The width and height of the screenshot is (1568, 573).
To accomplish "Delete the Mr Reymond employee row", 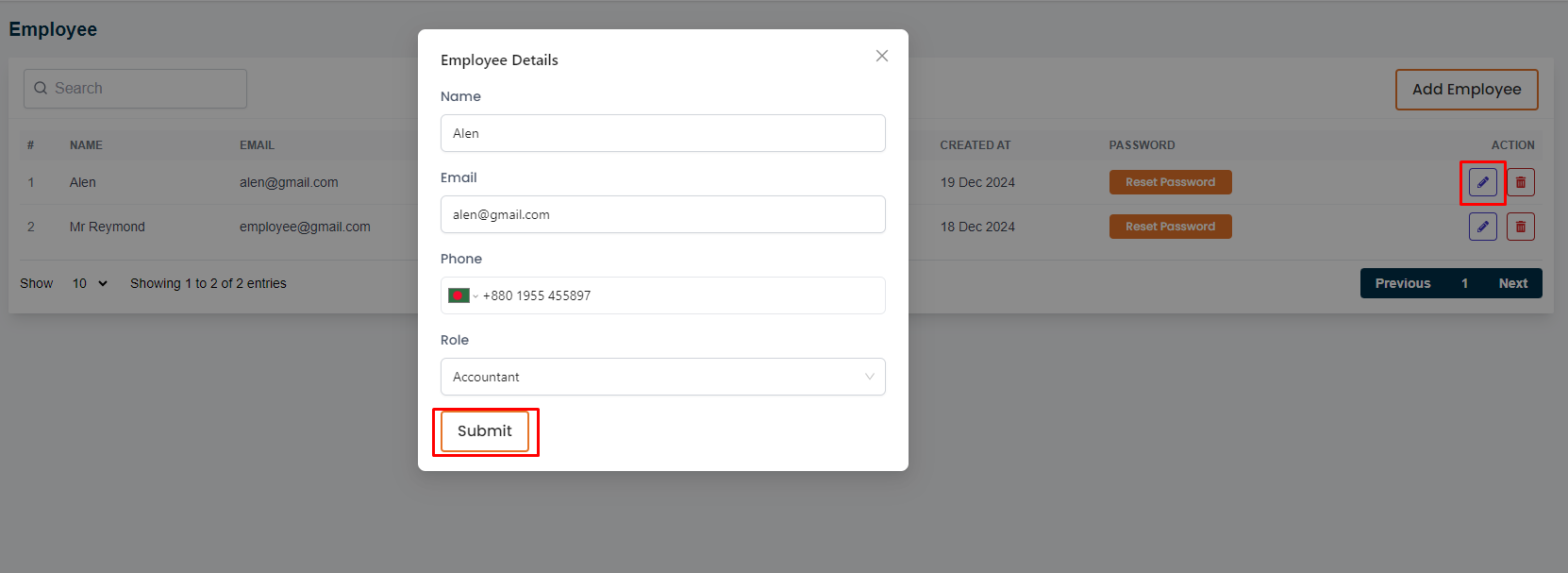I will pos(1520,227).
